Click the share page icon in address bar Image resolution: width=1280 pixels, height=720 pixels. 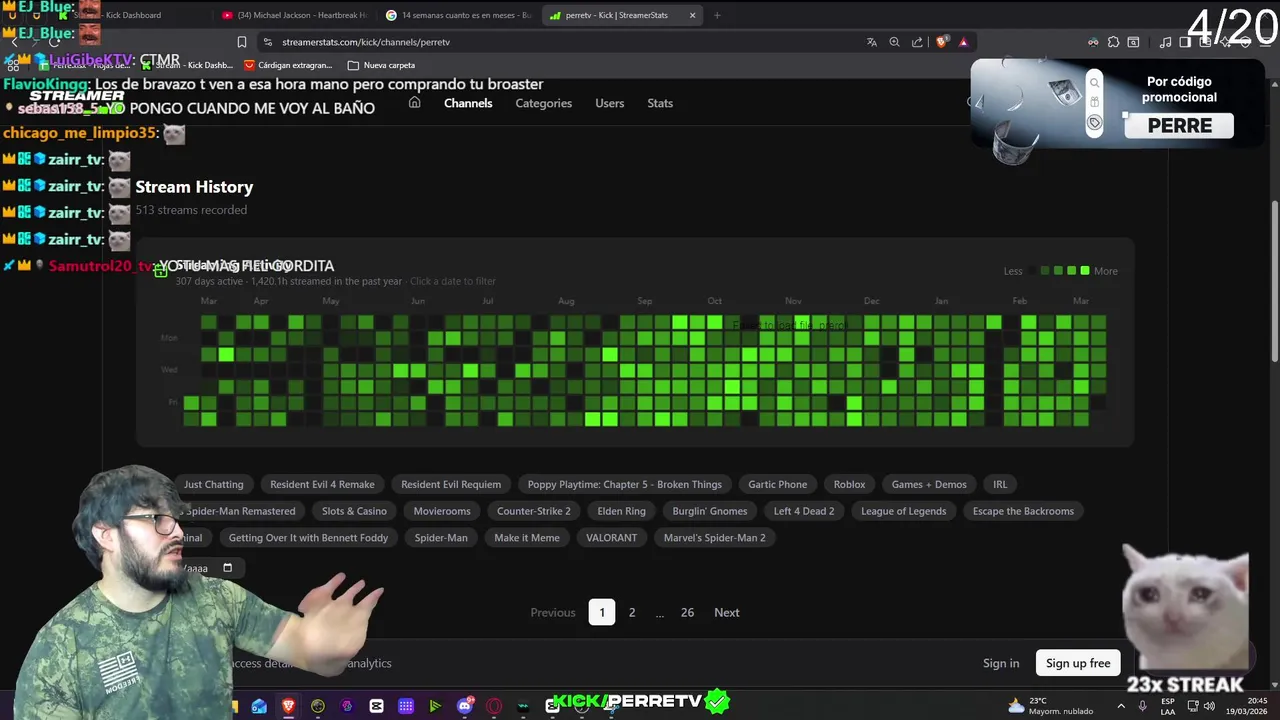click(917, 42)
